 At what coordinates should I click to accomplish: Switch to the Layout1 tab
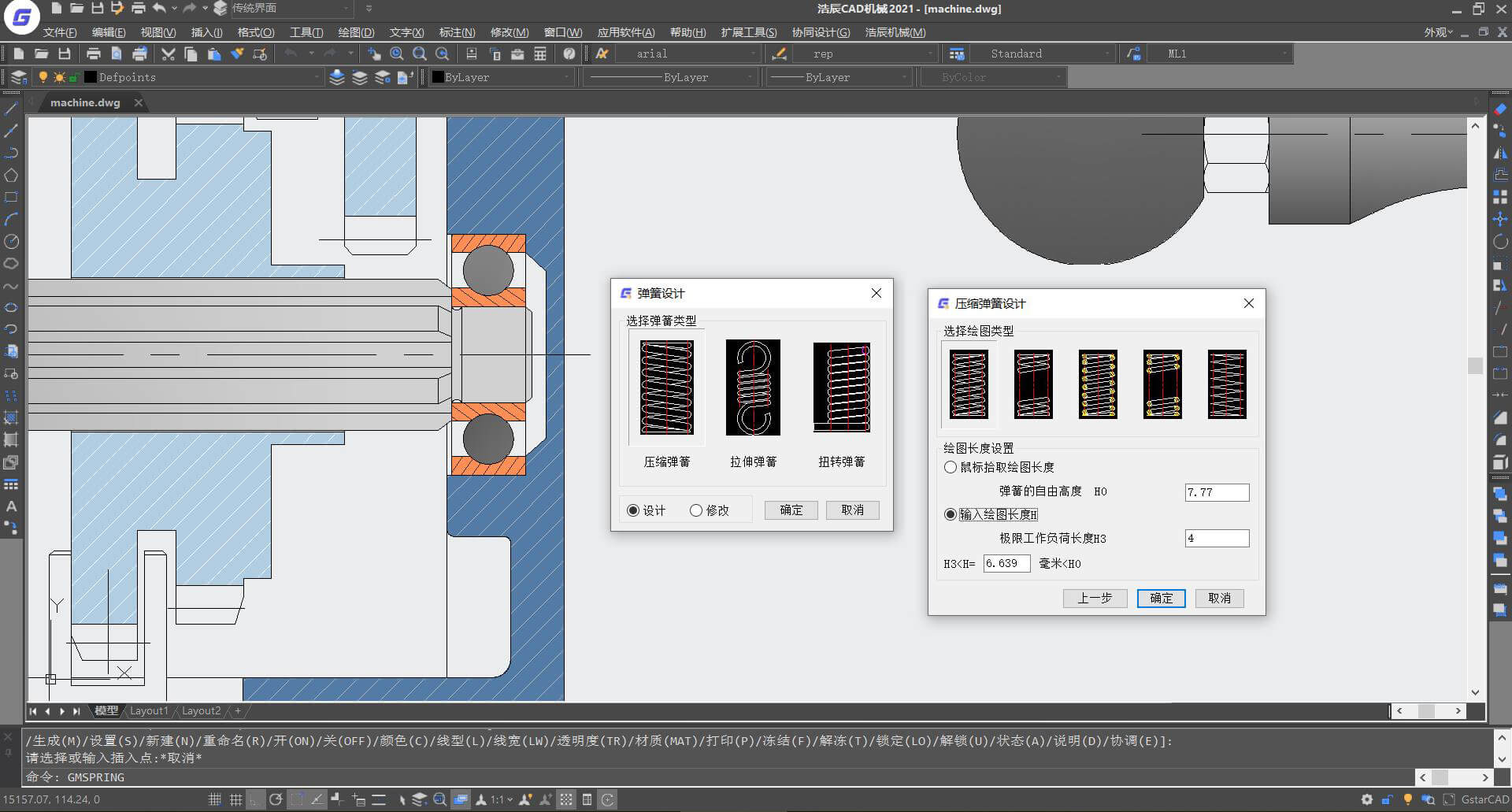coord(149,710)
